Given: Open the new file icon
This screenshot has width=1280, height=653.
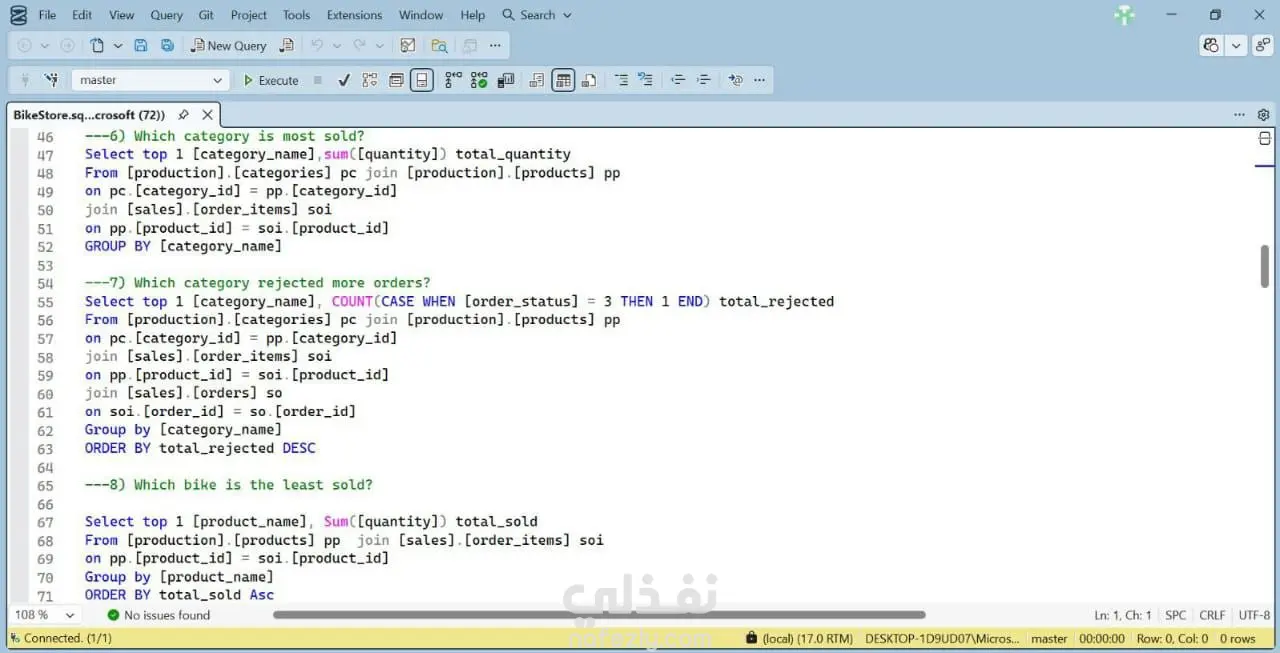Looking at the screenshot, I should click(x=97, y=45).
